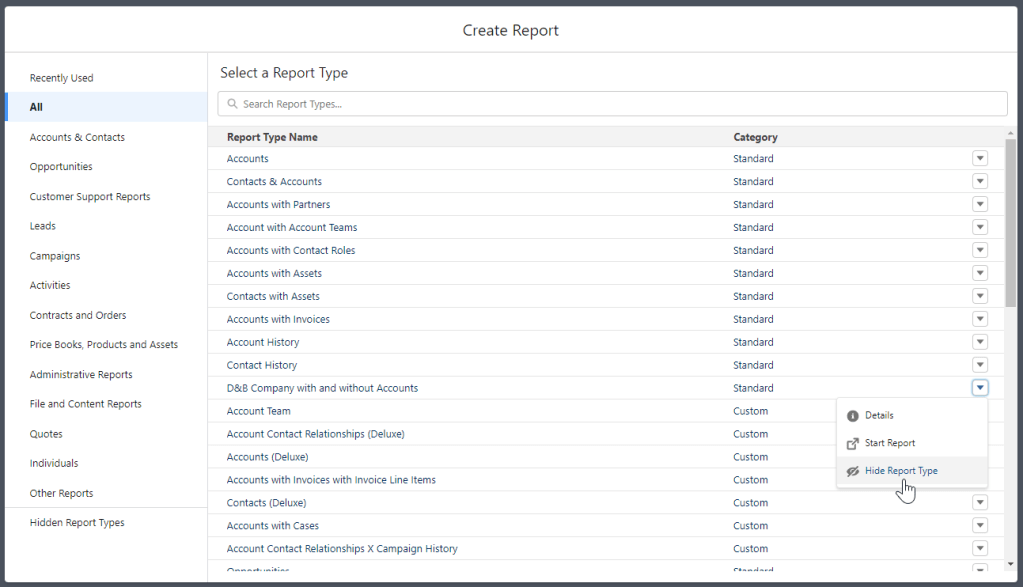Open the dropdown arrow for Accounts row
Viewport: 1023px width, 587px height.
[980, 159]
